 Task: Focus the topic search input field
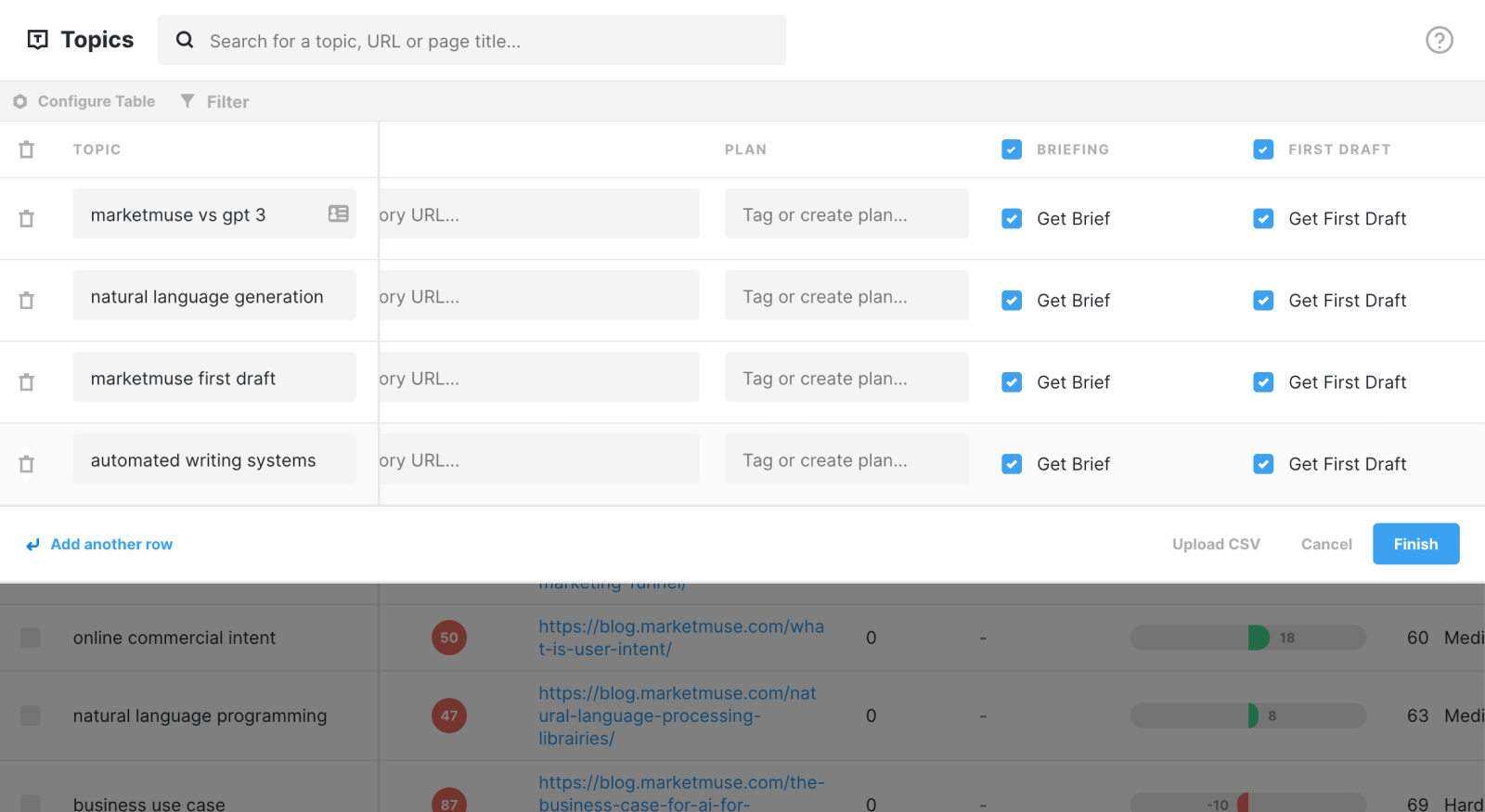471,40
